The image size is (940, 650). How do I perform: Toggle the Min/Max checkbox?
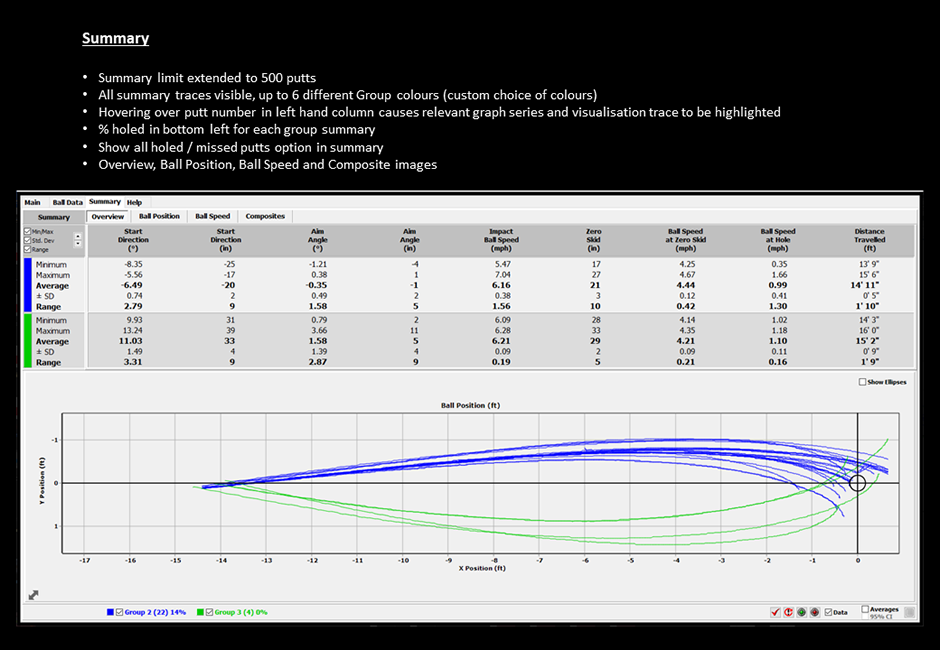click(27, 231)
